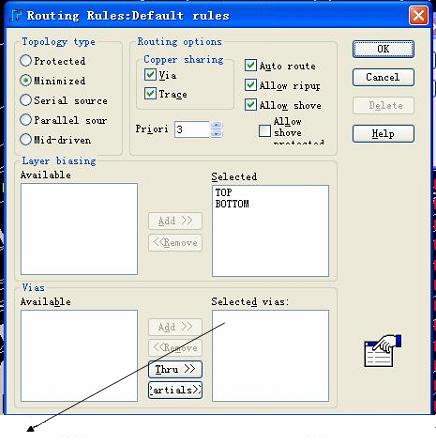The height and width of the screenshot is (442, 436).
Task: Click the help pointing-hand icon
Action: click(x=383, y=351)
